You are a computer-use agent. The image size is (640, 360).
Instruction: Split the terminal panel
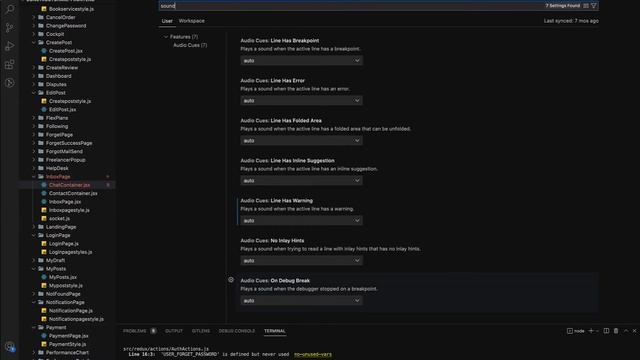pos(606,331)
